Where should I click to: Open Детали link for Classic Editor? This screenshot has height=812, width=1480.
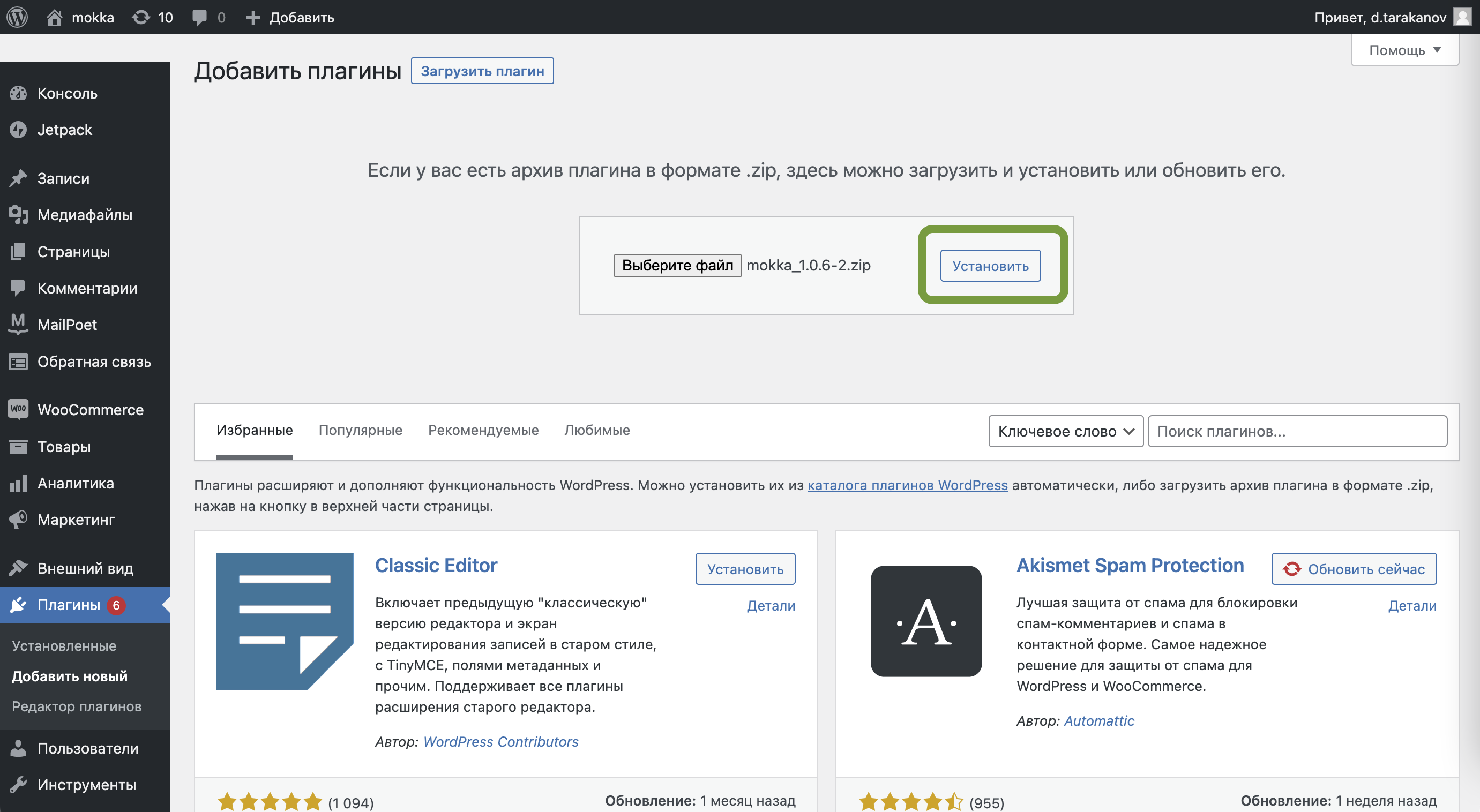tap(771, 606)
